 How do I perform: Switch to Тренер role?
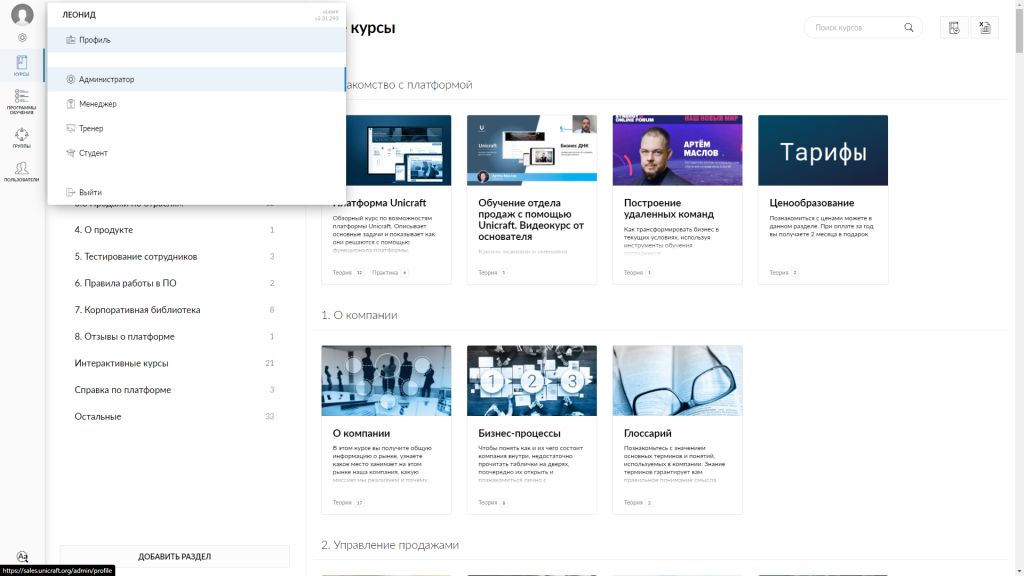tap(197, 128)
